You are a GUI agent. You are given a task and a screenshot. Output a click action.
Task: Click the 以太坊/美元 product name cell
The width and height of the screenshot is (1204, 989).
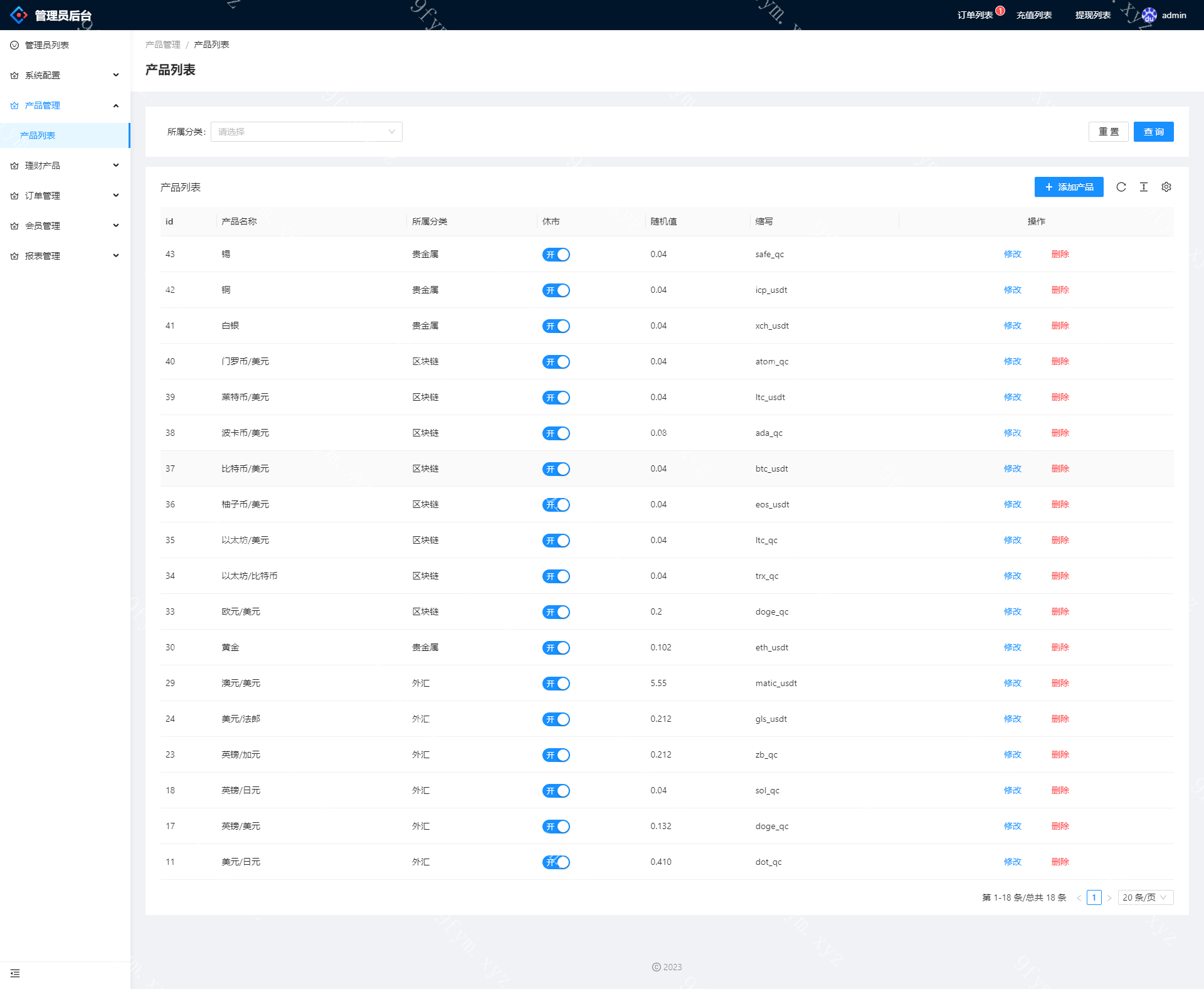coord(245,540)
